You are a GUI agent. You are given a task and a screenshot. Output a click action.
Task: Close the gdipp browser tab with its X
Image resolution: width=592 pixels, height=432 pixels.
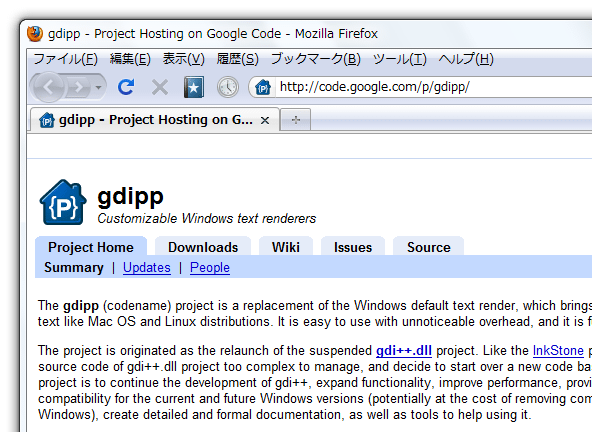point(265,120)
